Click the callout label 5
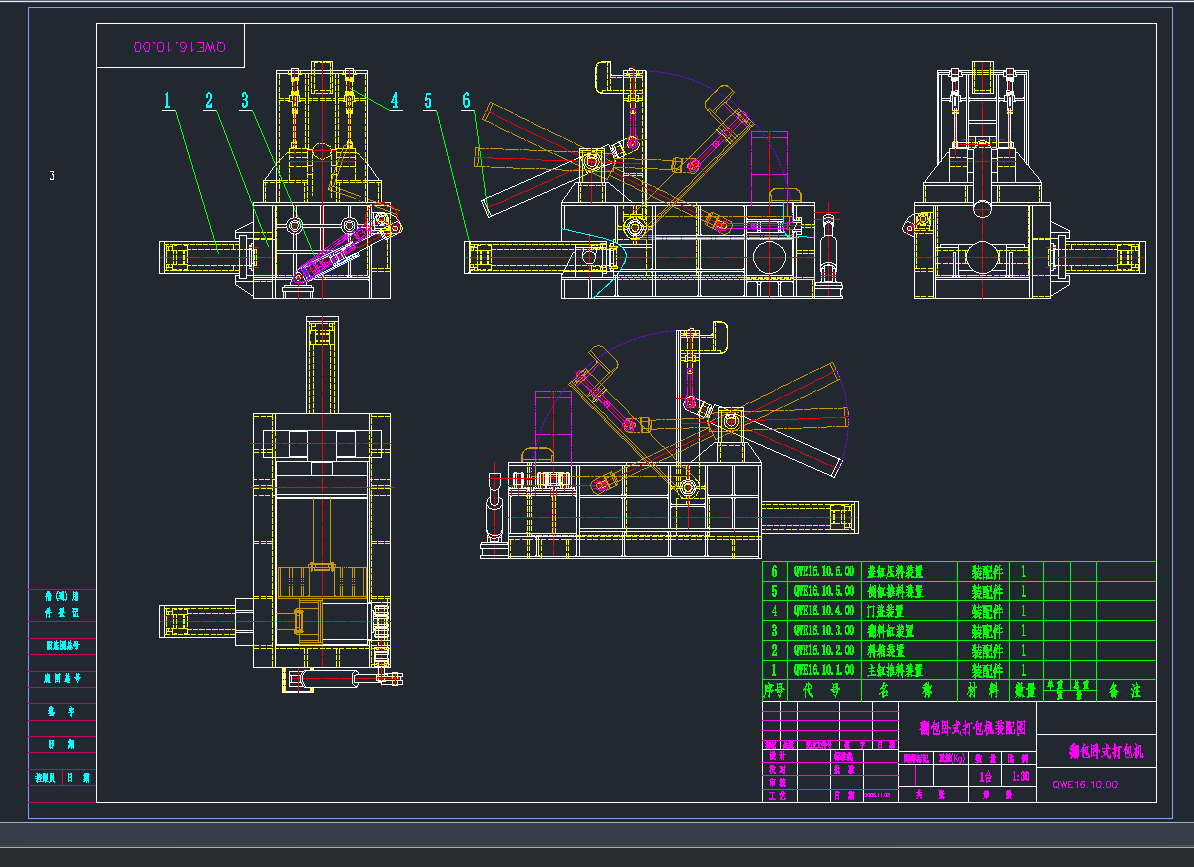 pos(428,100)
